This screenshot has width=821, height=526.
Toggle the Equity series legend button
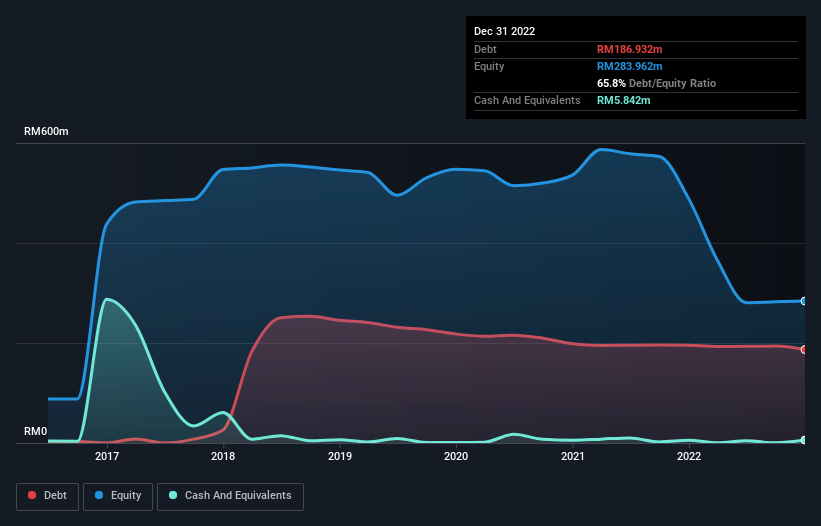click(118, 496)
